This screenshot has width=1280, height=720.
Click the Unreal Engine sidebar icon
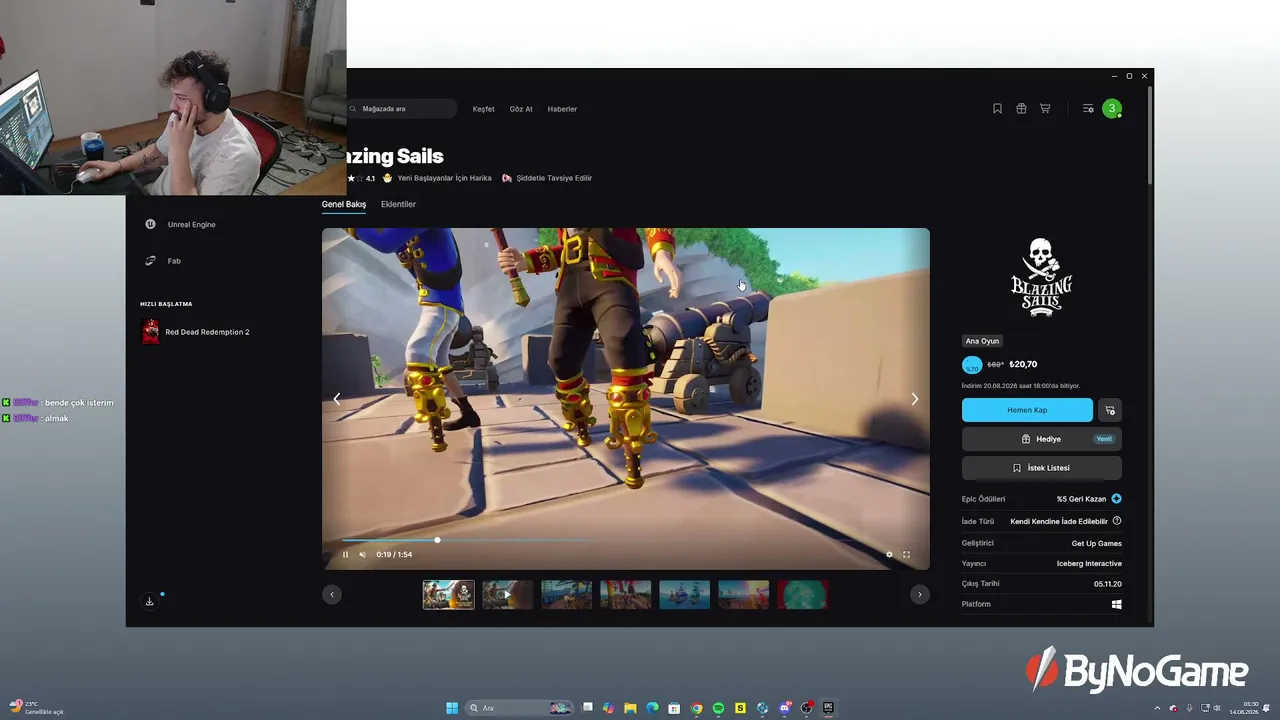pyautogui.click(x=150, y=224)
